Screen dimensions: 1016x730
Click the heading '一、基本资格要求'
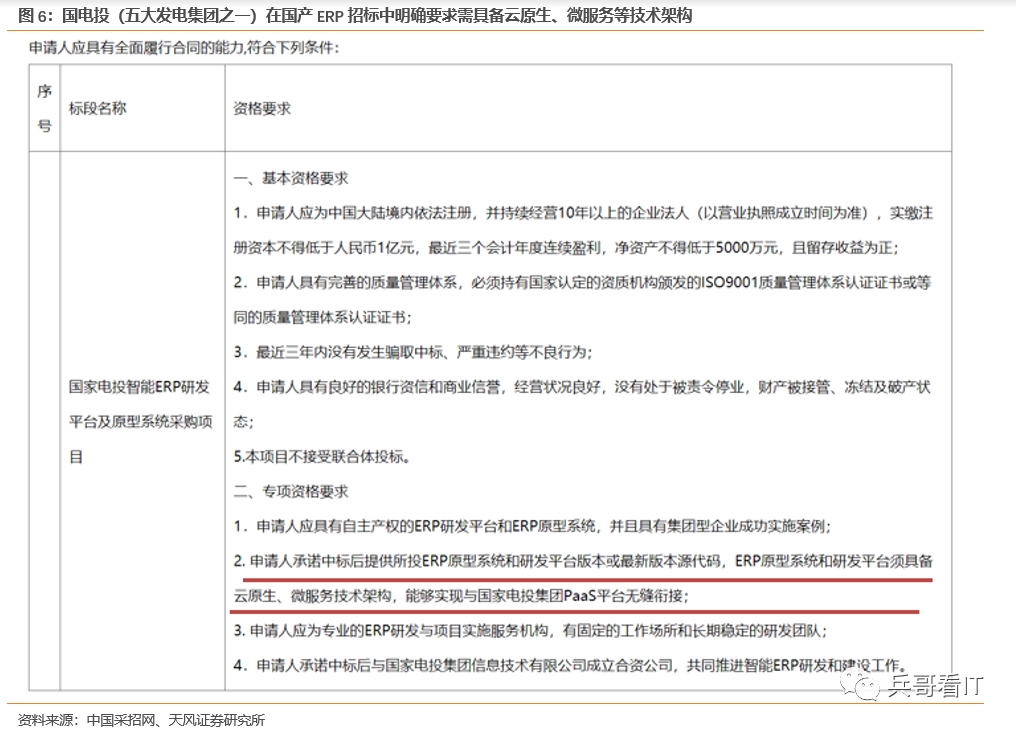point(291,178)
